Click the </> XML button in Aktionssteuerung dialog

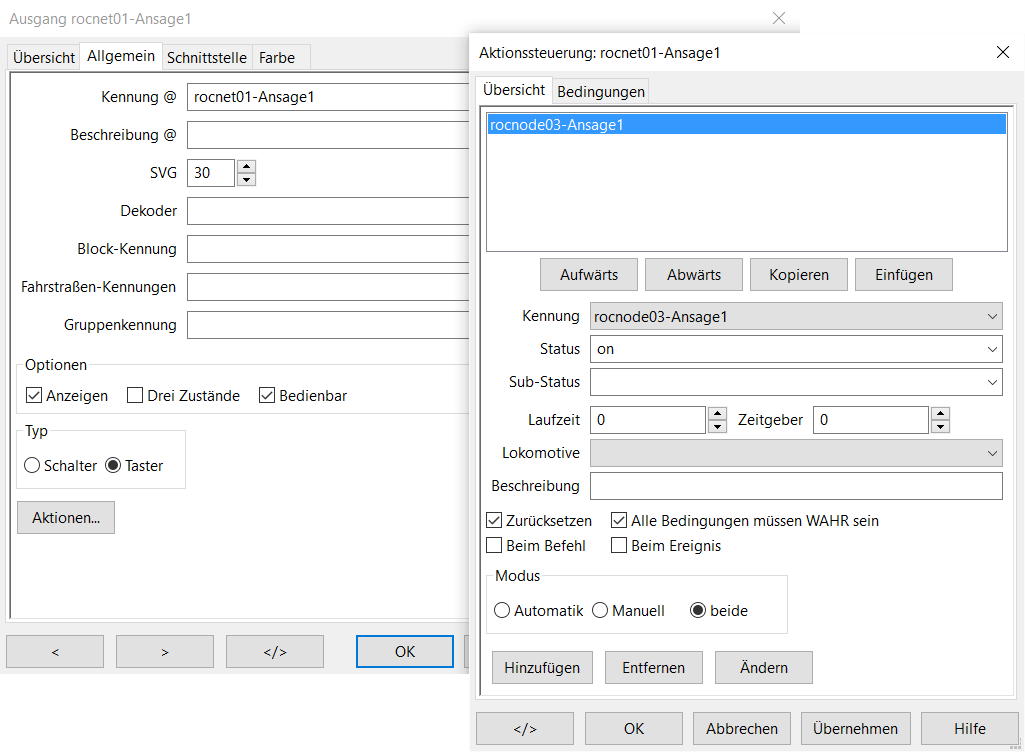point(525,729)
